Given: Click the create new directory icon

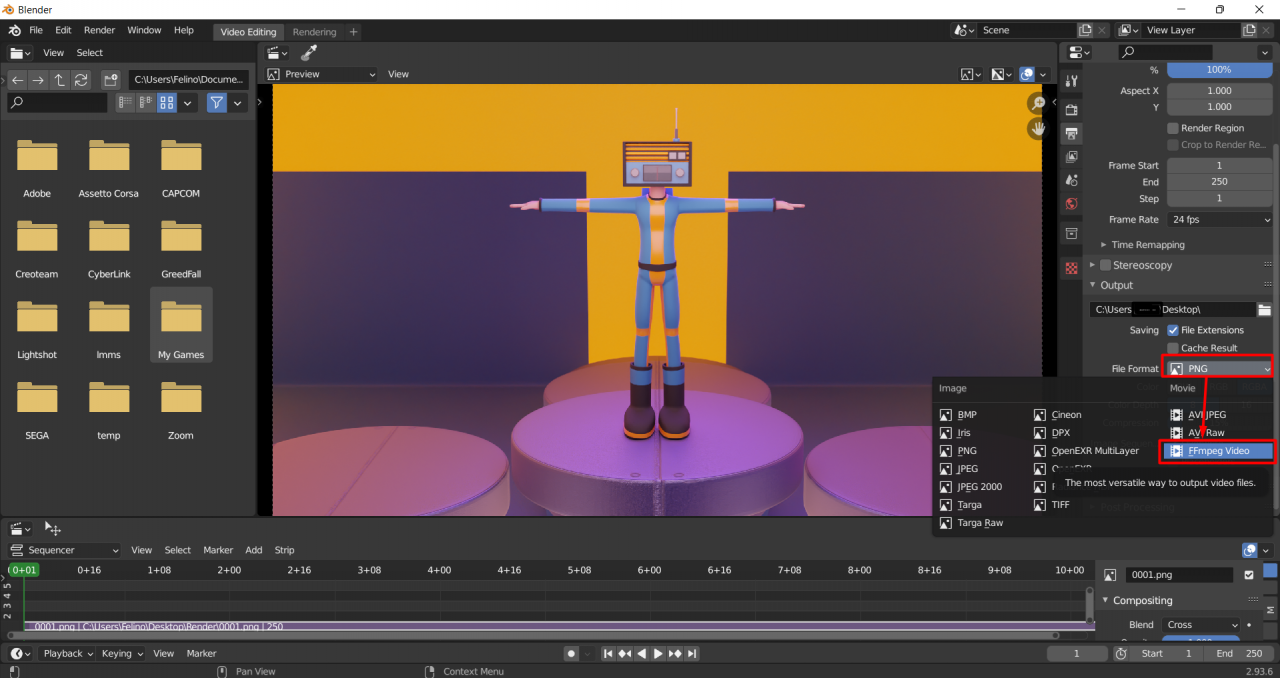Looking at the screenshot, I should point(111,80).
